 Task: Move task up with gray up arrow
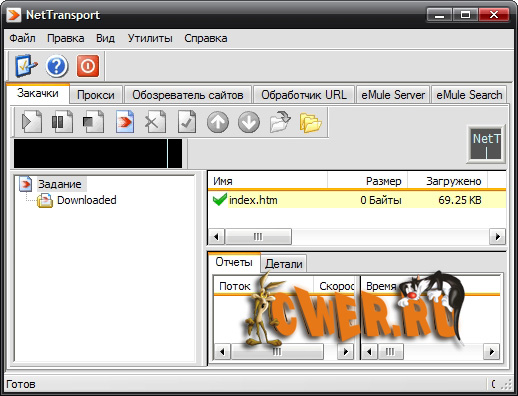point(218,122)
